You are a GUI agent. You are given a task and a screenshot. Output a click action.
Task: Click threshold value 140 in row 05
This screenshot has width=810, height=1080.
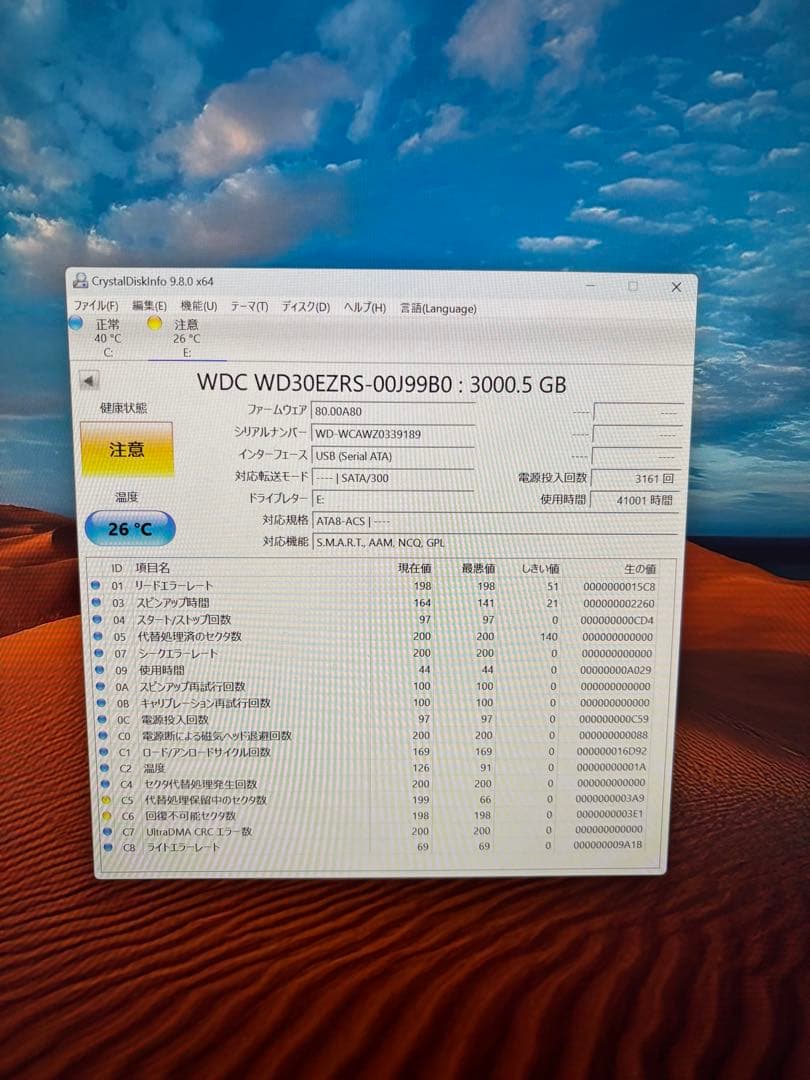[x=549, y=637]
